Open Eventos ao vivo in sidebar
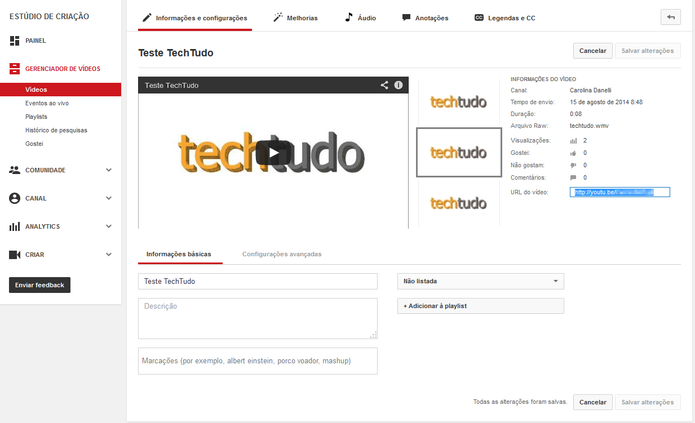 tap(47, 103)
